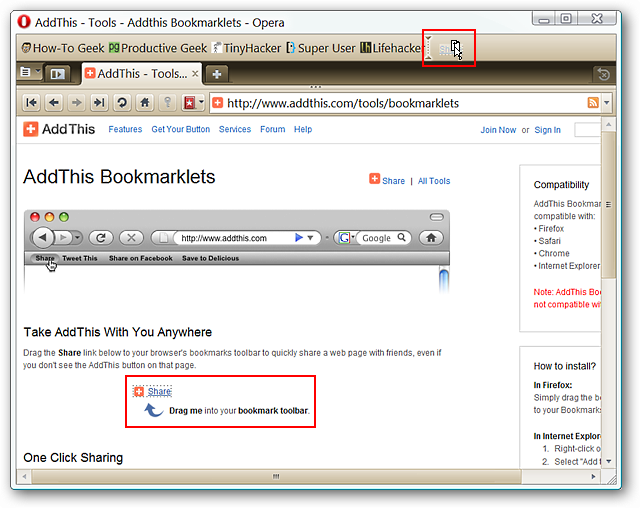Click the Share bookmarklet link
The image size is (640, 508).
point(159,392)
